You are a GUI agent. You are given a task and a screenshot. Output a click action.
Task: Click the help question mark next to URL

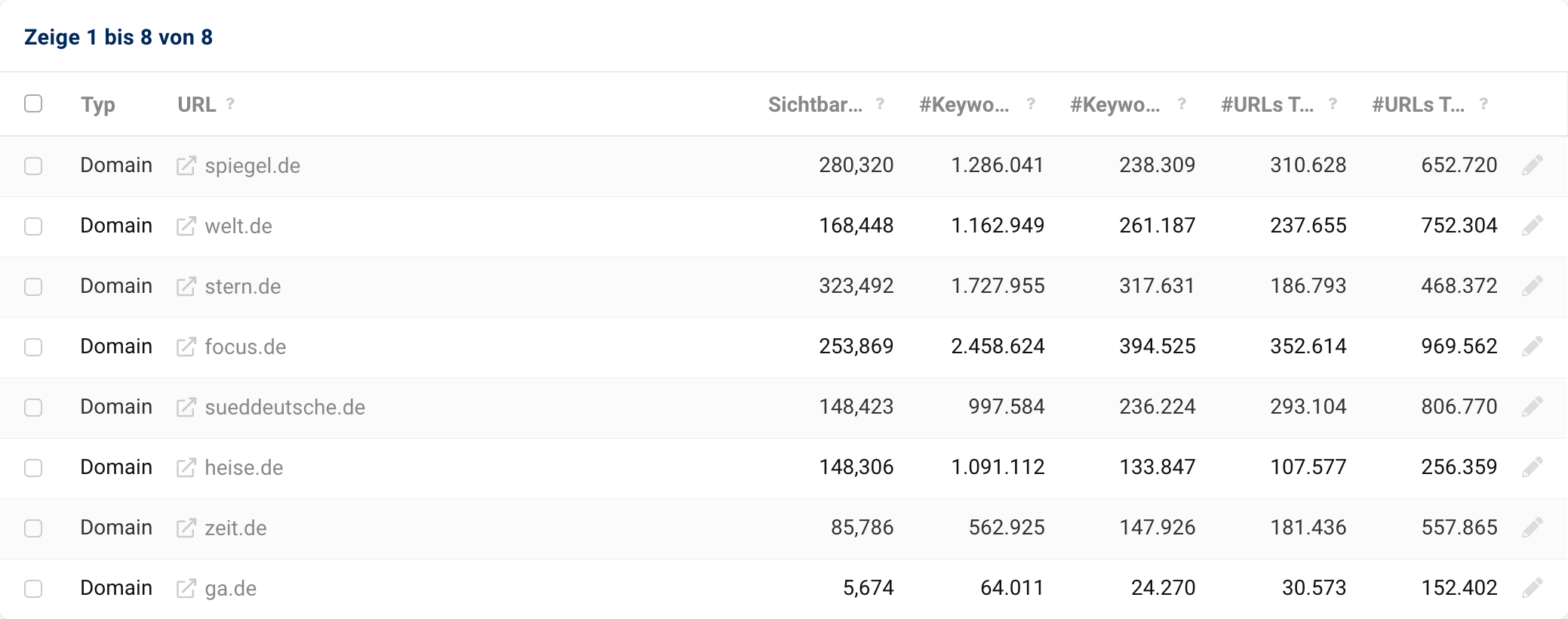(230, 104)
